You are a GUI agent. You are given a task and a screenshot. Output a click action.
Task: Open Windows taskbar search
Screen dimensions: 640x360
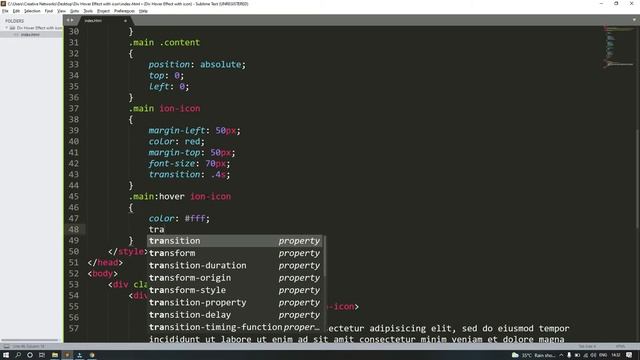pyautogui.click(x=18, y=355)
